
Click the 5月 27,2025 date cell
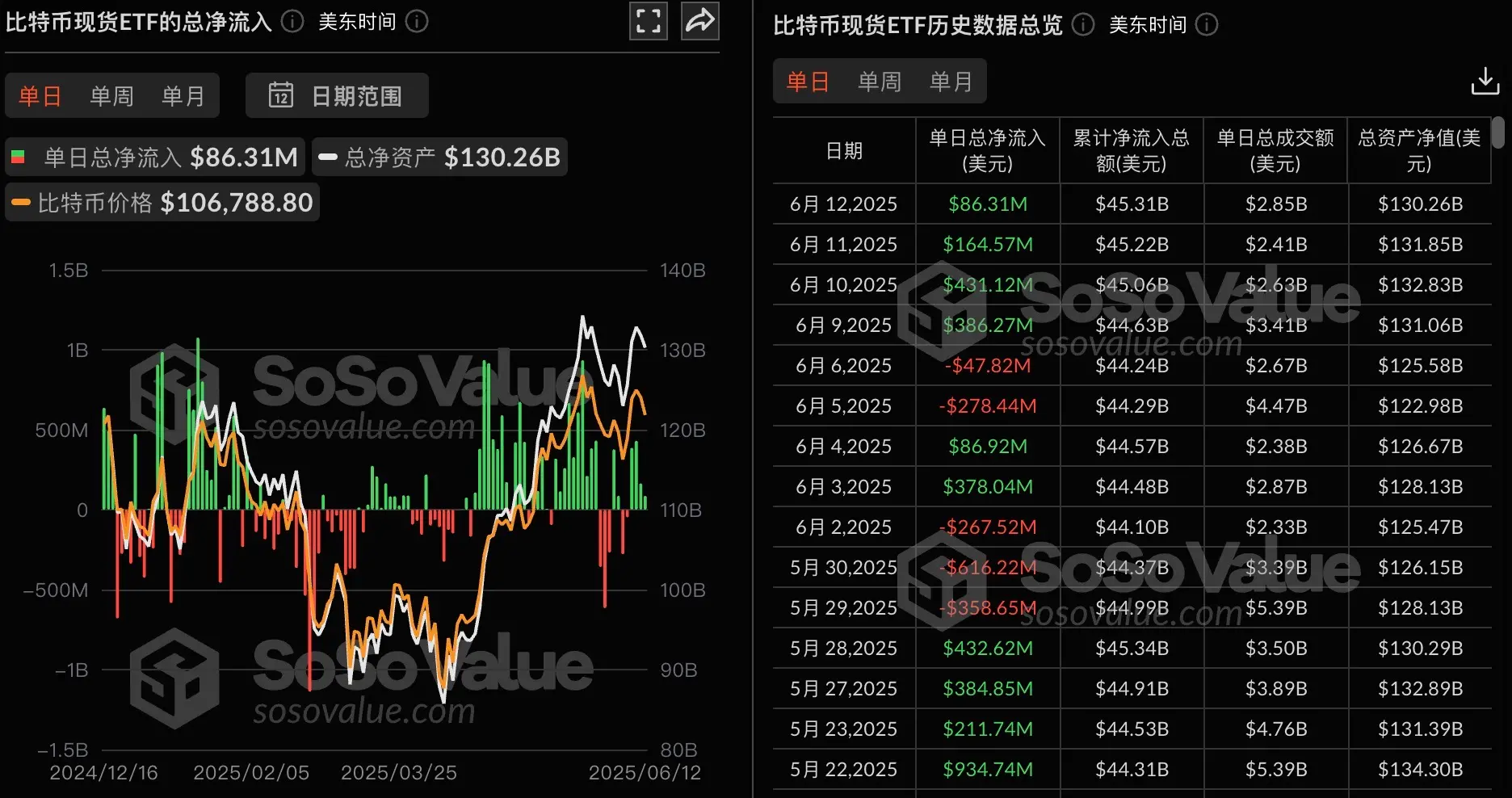[x=844, y=689]
